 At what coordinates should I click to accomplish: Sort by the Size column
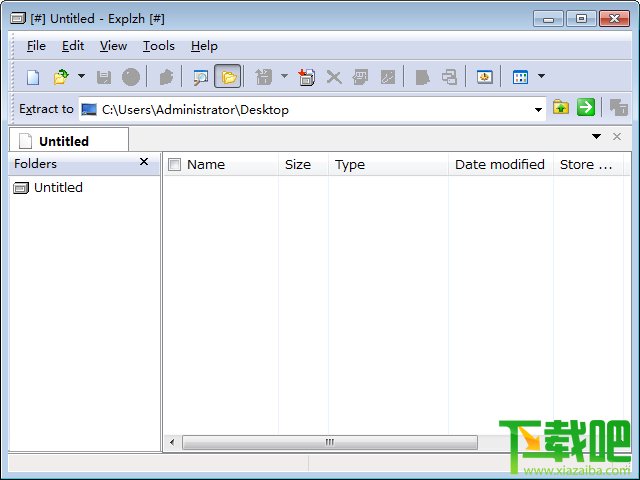tap(303, 164)
